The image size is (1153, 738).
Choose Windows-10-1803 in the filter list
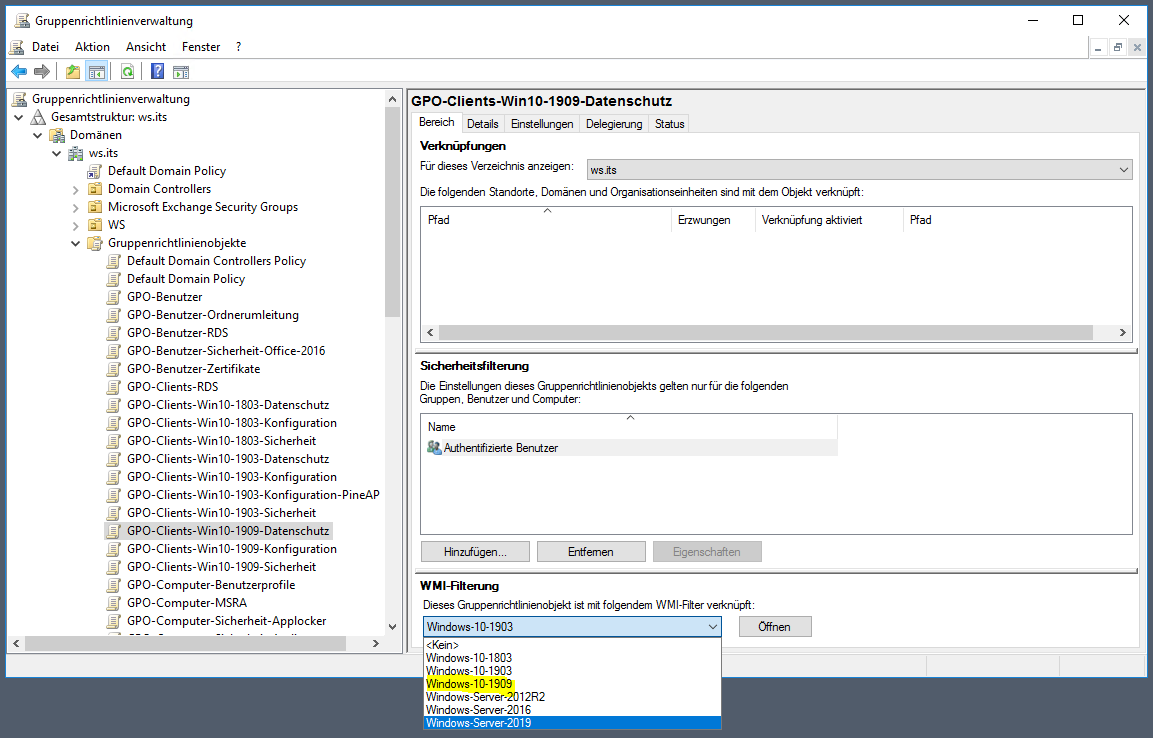tap(572, 658)
